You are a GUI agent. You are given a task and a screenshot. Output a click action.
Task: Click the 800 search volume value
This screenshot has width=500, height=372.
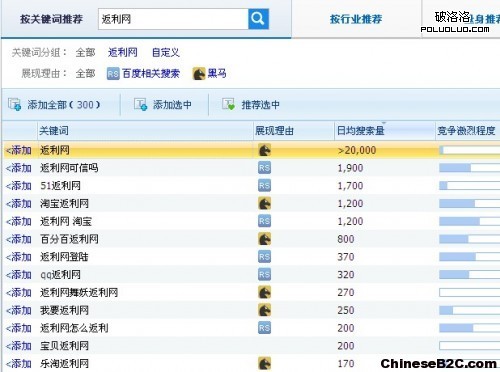coord(346,239)
